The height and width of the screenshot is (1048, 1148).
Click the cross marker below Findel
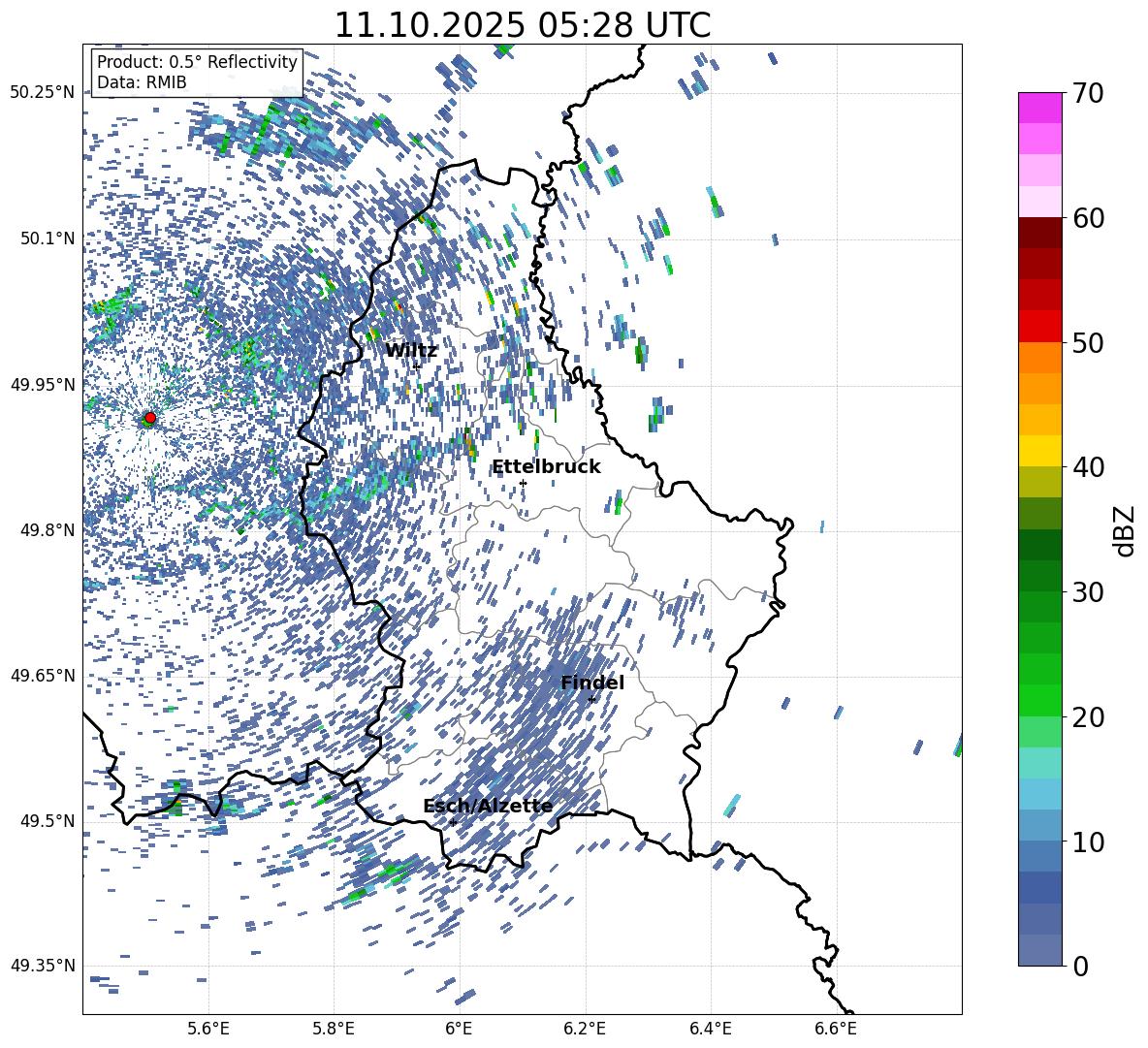591,700
